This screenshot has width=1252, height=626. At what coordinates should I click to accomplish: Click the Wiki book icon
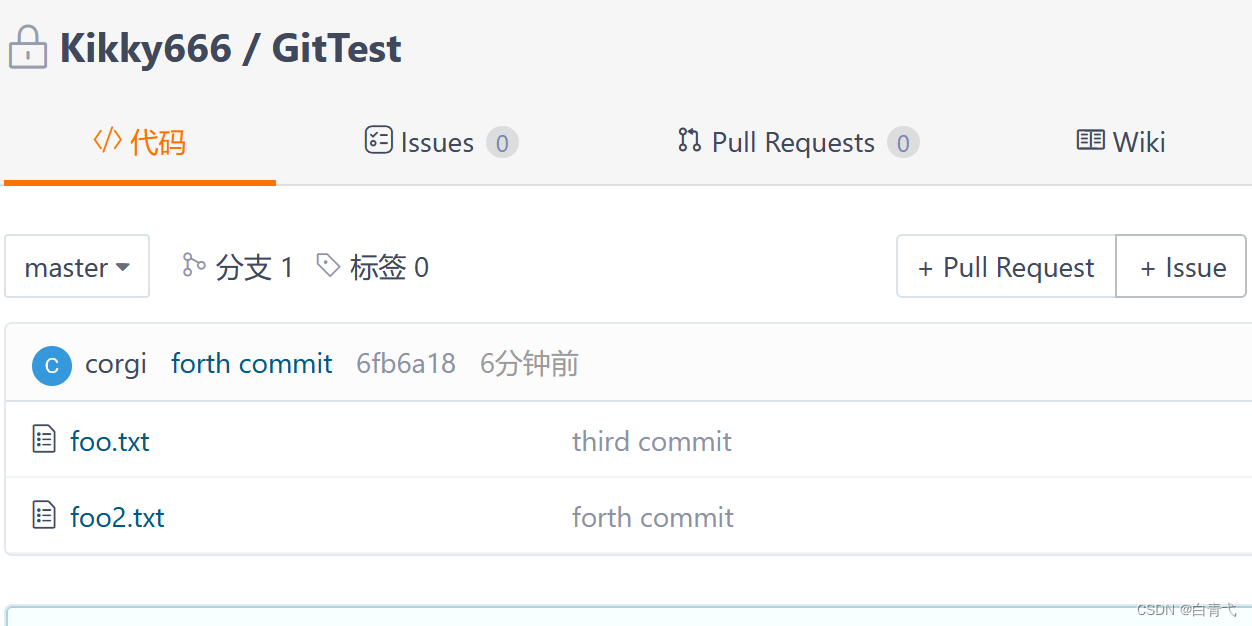1090,140
